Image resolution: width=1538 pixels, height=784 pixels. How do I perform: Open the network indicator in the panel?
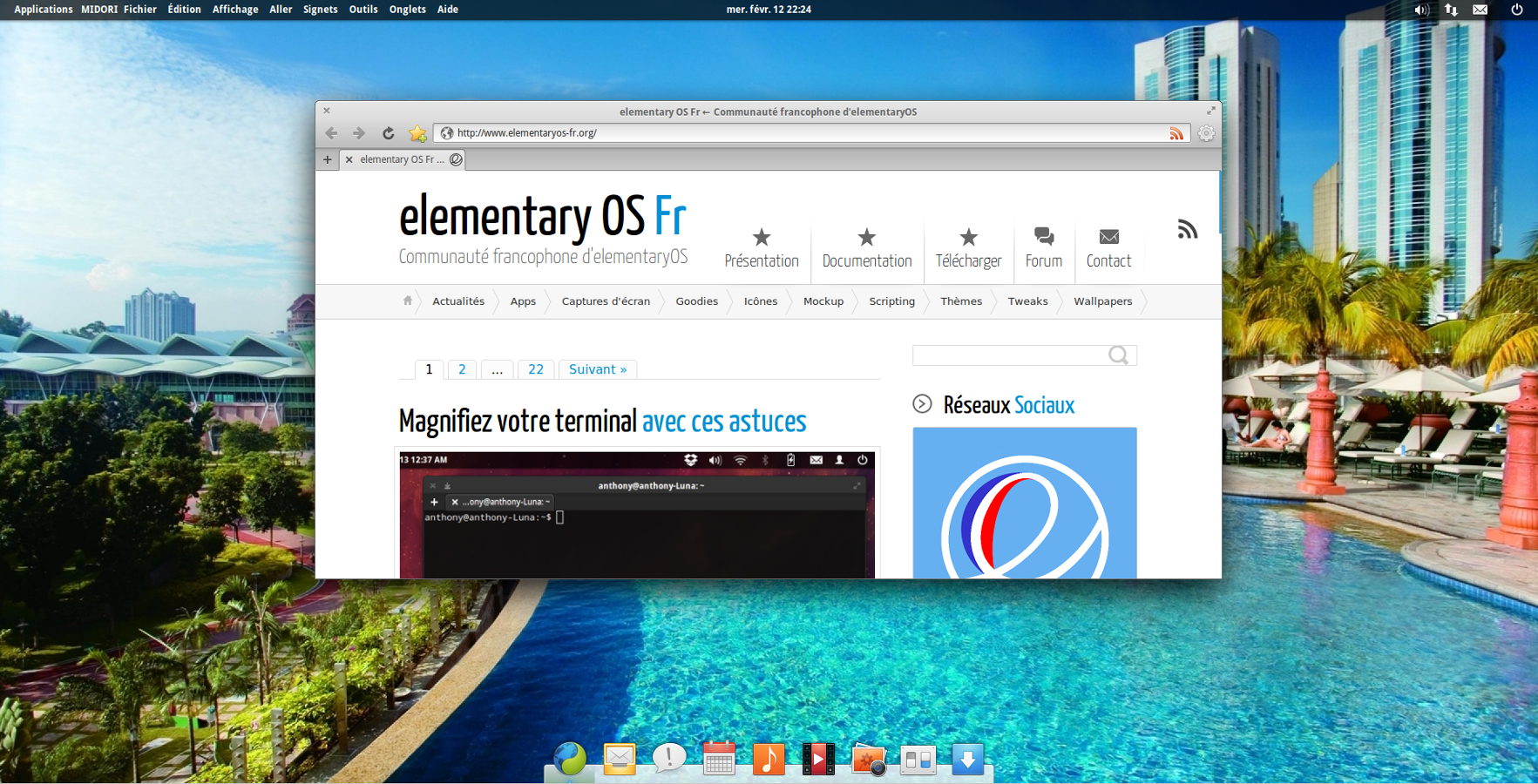click(x=1451, y=10)
